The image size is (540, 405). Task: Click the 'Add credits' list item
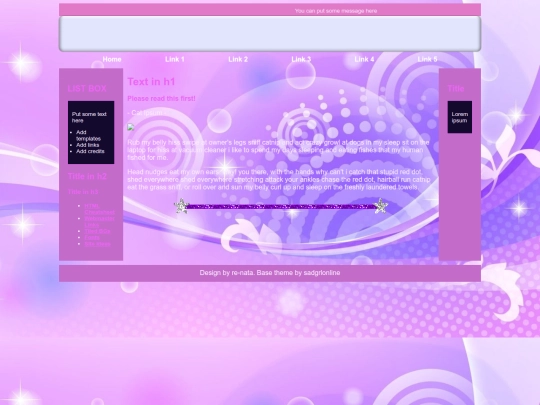pyautogui.click(x=90, y=151)
